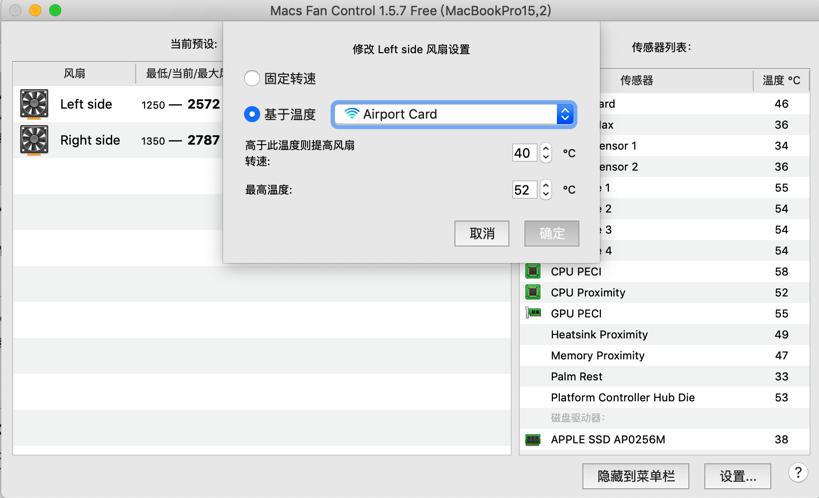Select the 基于温度 radio button

(x=252, y=114)
